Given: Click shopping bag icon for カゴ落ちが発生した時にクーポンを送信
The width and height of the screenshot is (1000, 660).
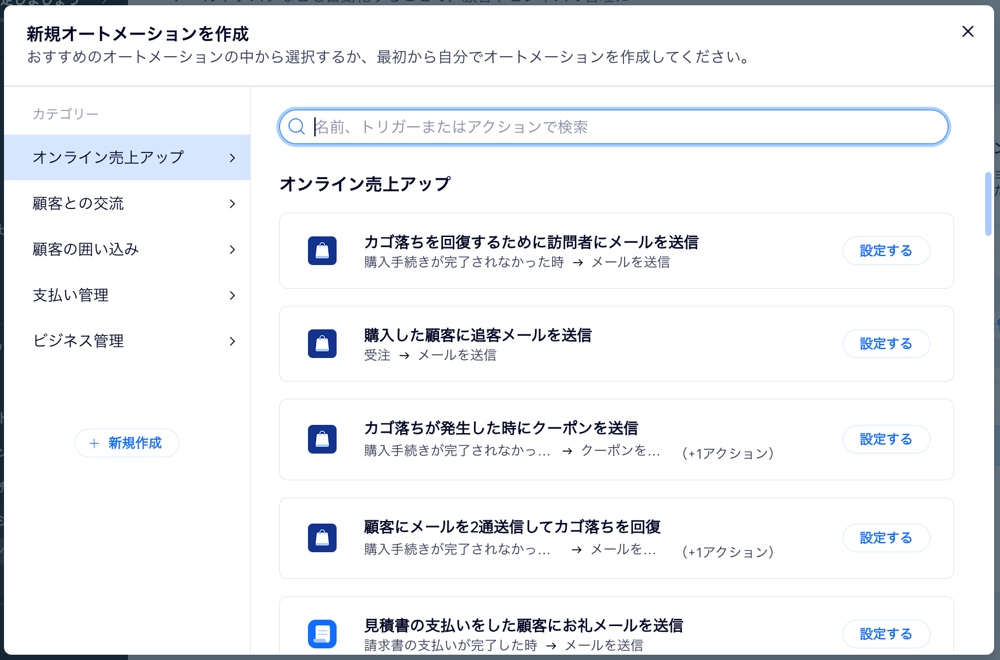Looking at the screenshot, I should (322, 439).
